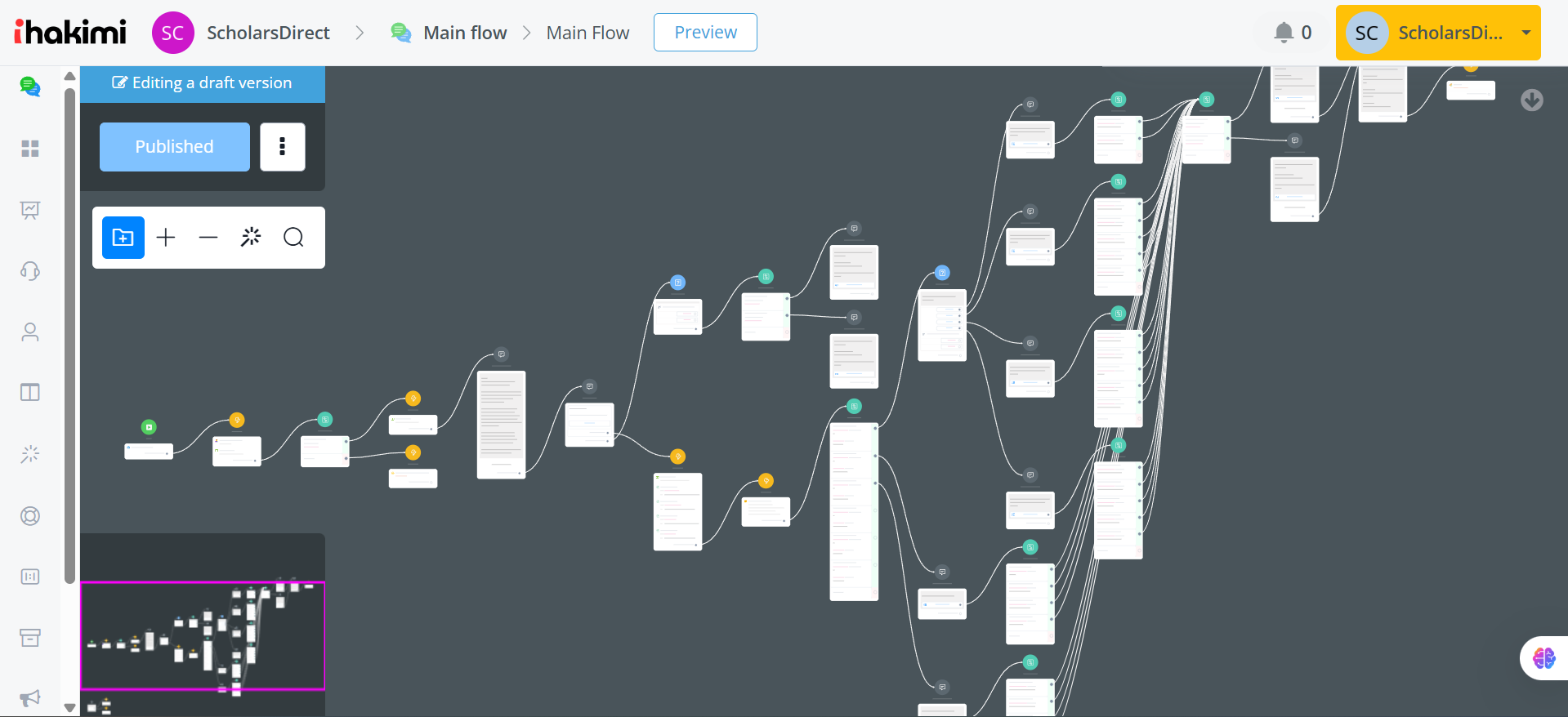Screen dimensions: 1568x717
Task: Open the Main flow breadcrumb item
Action: [465, 33]
